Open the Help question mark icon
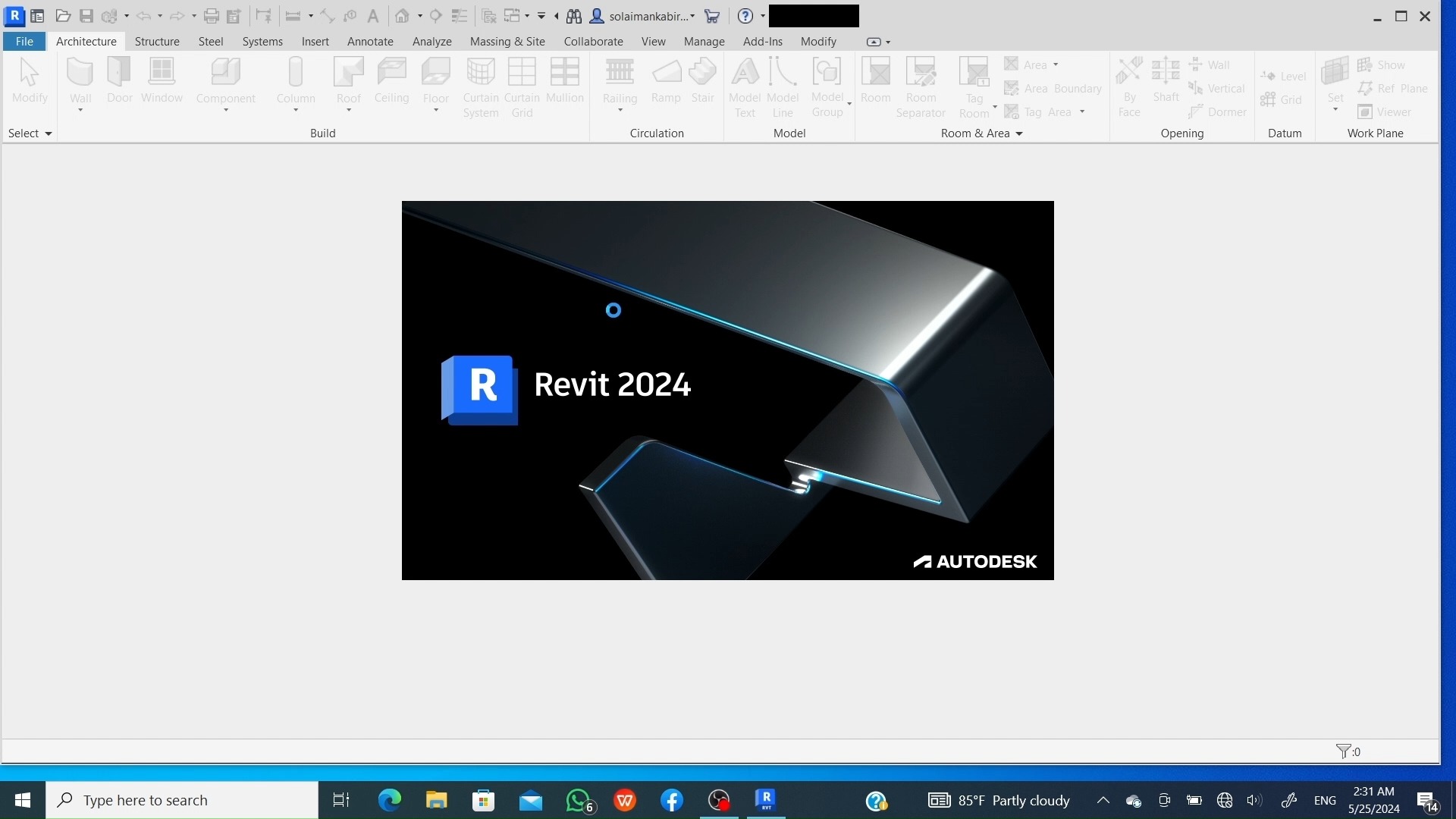 coord(745,16)
